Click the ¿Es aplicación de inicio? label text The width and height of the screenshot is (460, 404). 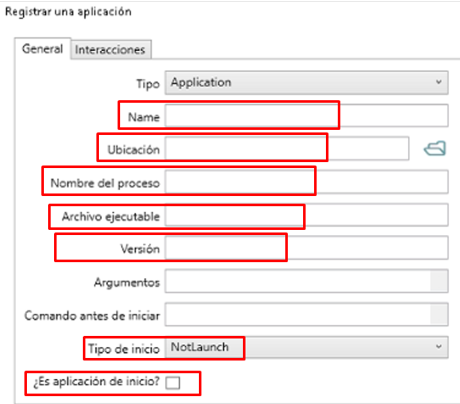96,381
